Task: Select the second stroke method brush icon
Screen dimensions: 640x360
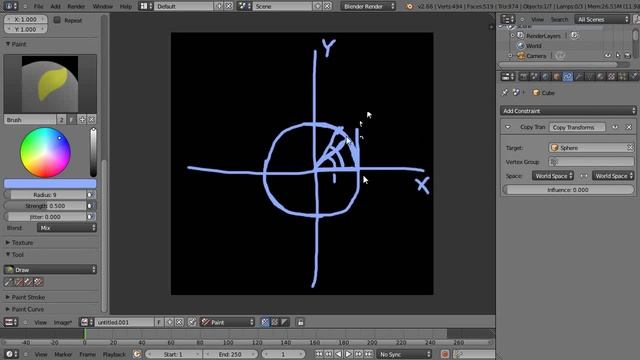Action: click(19, 282)
